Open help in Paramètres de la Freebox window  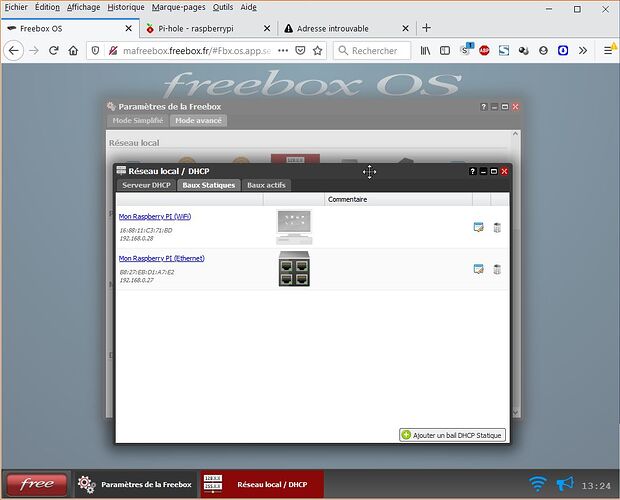pos(484,107)
